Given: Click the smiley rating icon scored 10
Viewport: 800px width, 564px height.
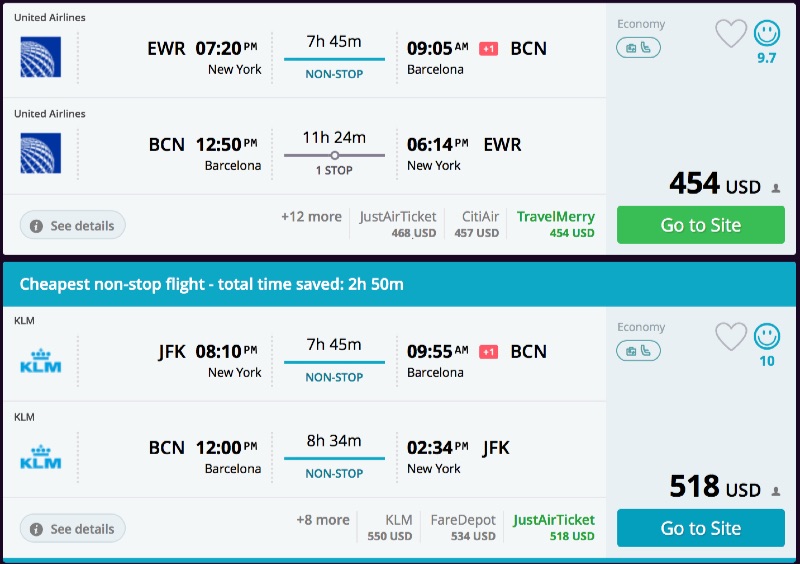Looking at the screenshot, I should (x=767, y=337).
